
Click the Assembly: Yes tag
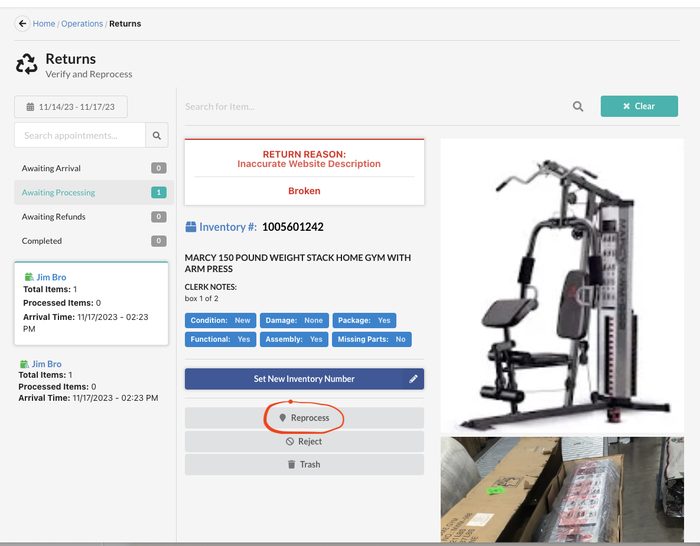[x=294, y=339]
